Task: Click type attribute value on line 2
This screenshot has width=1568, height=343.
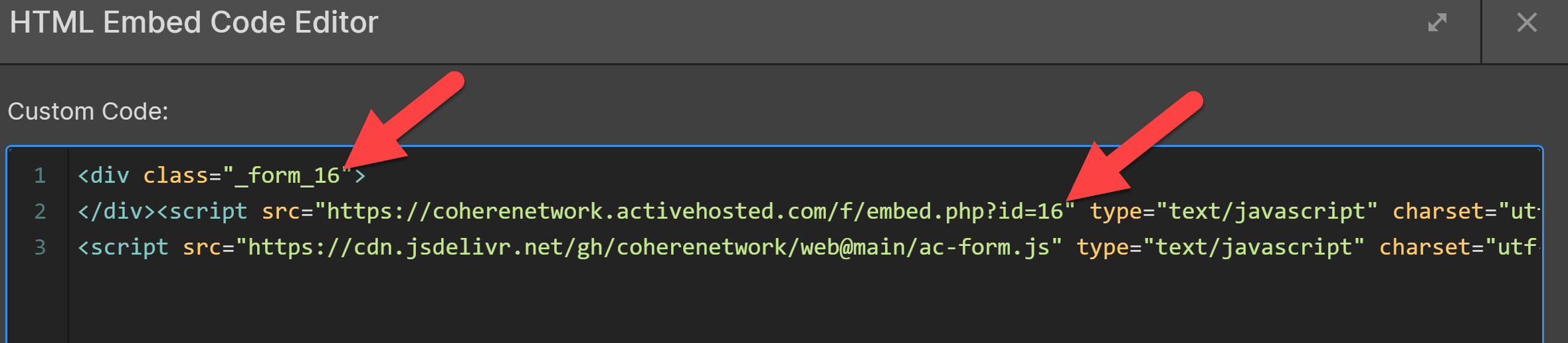Action: point(1267,211)
